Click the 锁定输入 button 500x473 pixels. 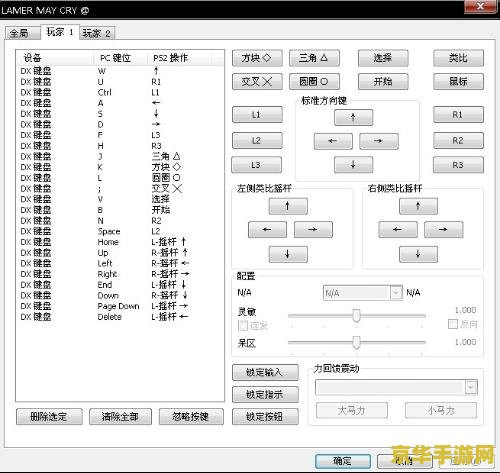tap(265, 372)
